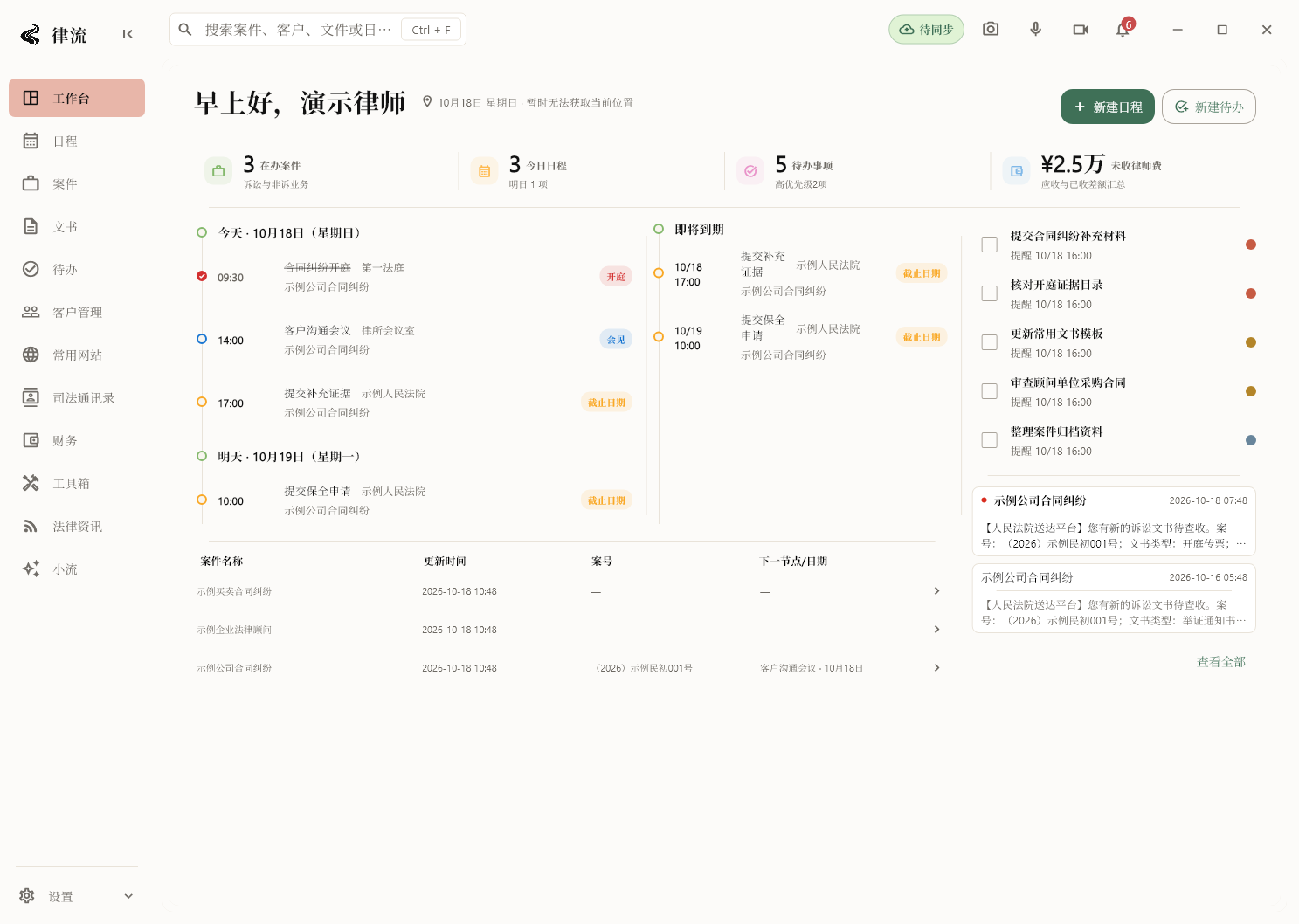This screenshot has height=924, width=1299.
Task: Click the 设置 gear icon
Action: tap(27, 896)
